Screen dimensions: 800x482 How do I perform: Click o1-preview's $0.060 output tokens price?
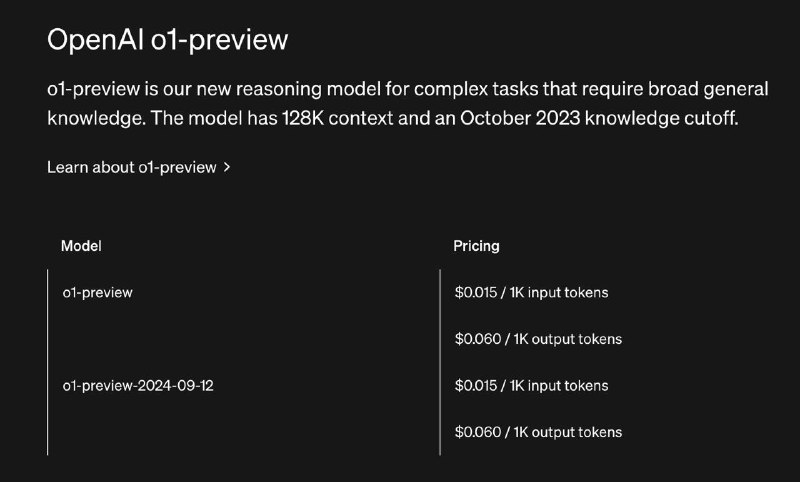point(538,339)
